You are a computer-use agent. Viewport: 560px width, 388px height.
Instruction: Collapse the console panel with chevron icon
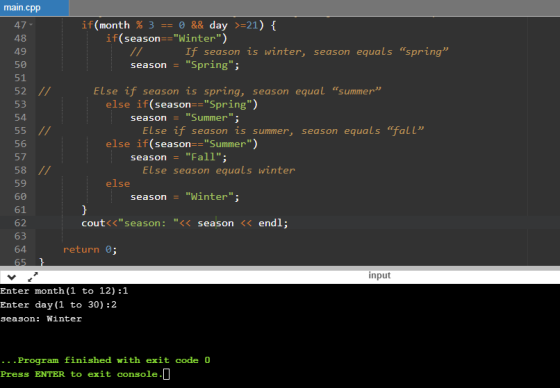(x=11, y=277)
